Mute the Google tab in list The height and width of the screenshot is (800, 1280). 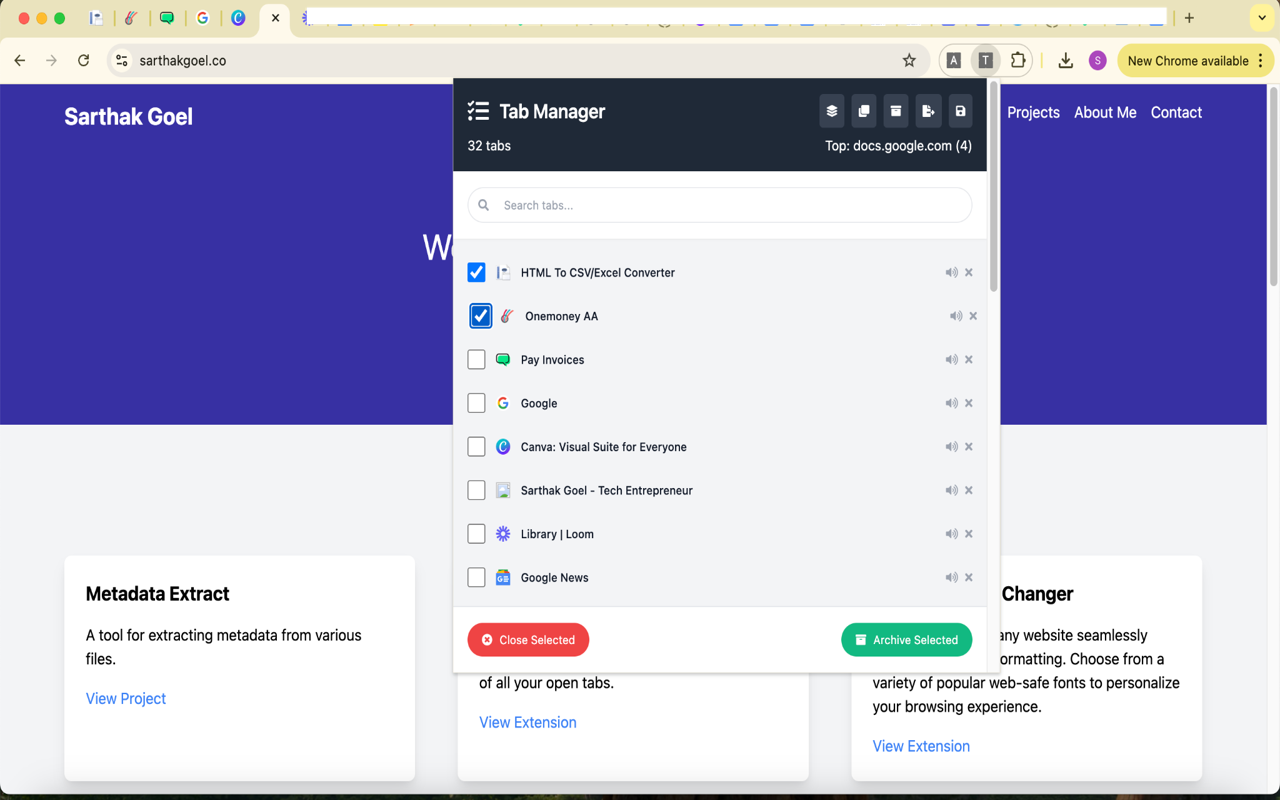[x=951, y=403]
